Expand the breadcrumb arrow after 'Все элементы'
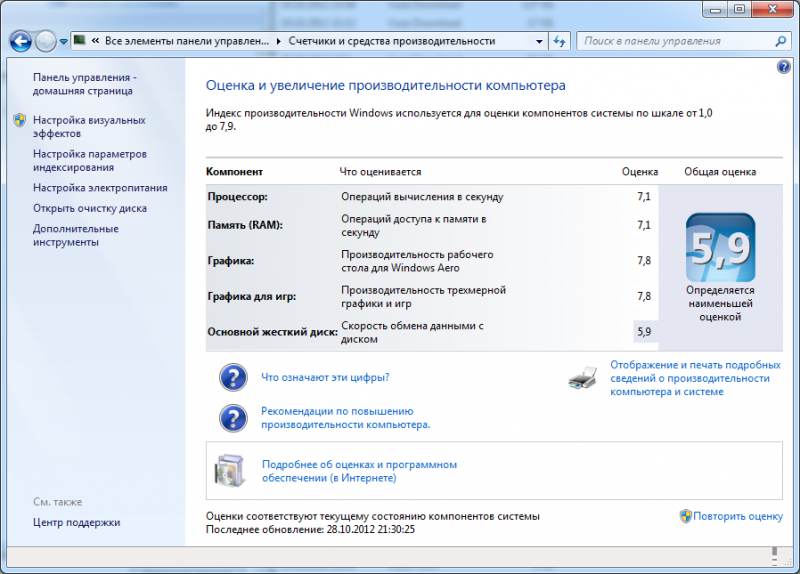Viewport: 800px width, 574px height. (279, 41)
